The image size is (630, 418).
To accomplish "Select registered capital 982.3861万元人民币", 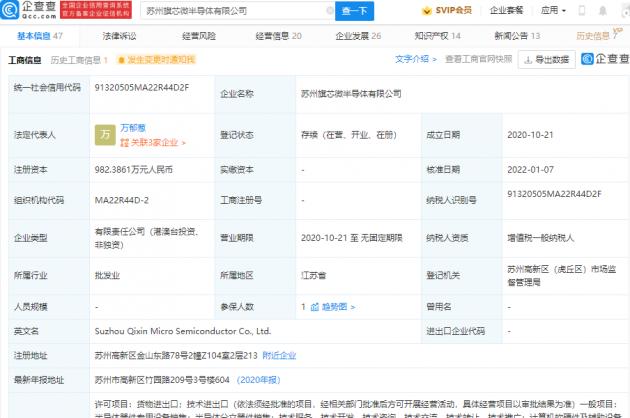I will point(134,170).
